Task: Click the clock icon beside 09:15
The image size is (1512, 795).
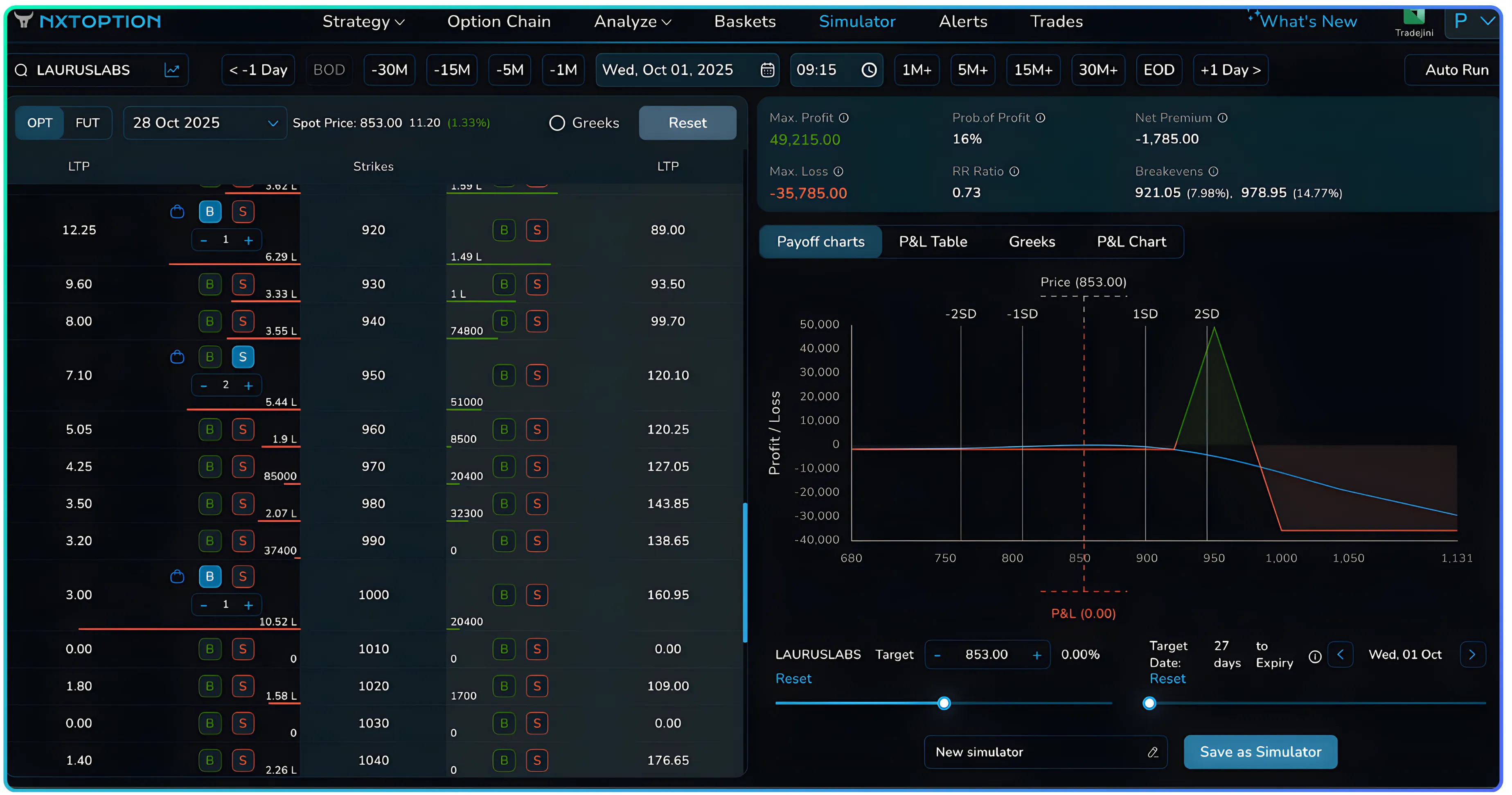Action: pyautogui.click(x=869, y=70)
